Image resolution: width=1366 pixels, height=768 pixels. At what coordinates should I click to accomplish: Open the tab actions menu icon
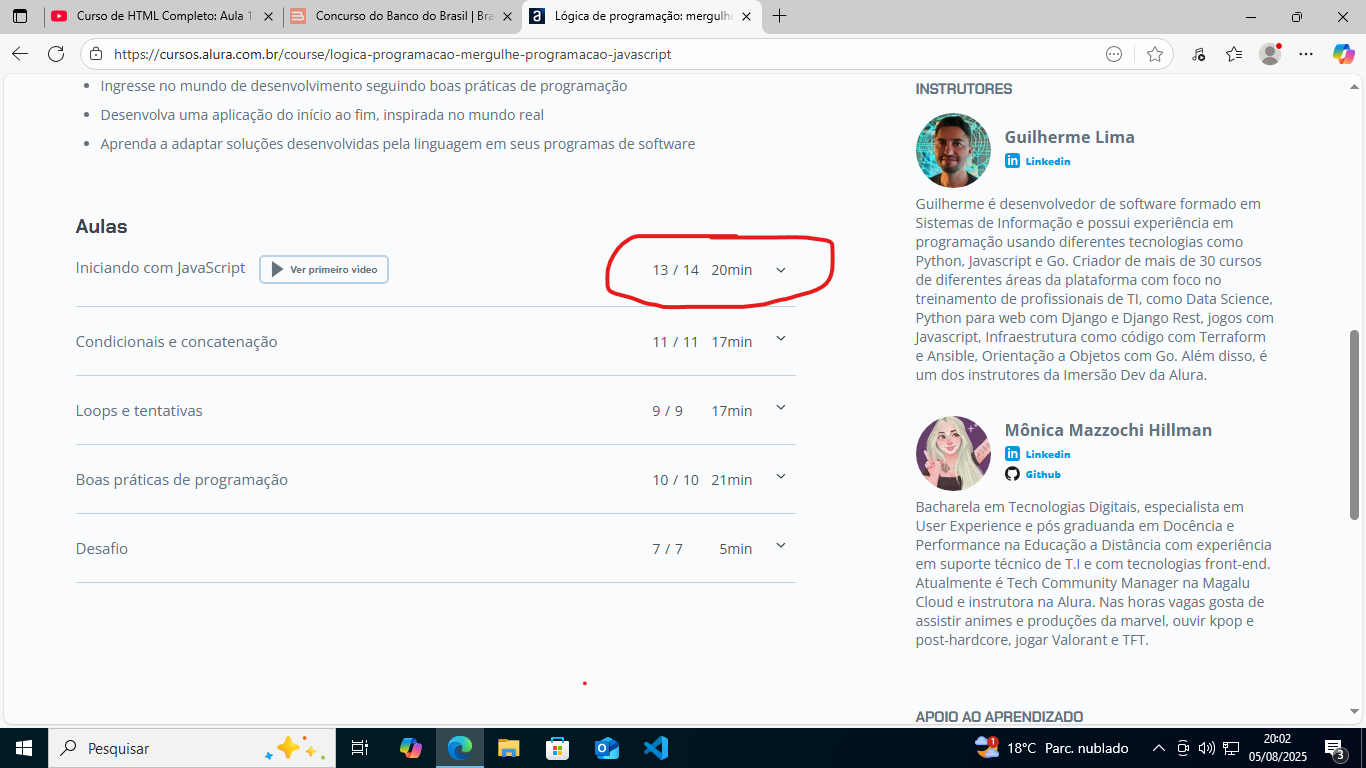[x=20, y=16]
